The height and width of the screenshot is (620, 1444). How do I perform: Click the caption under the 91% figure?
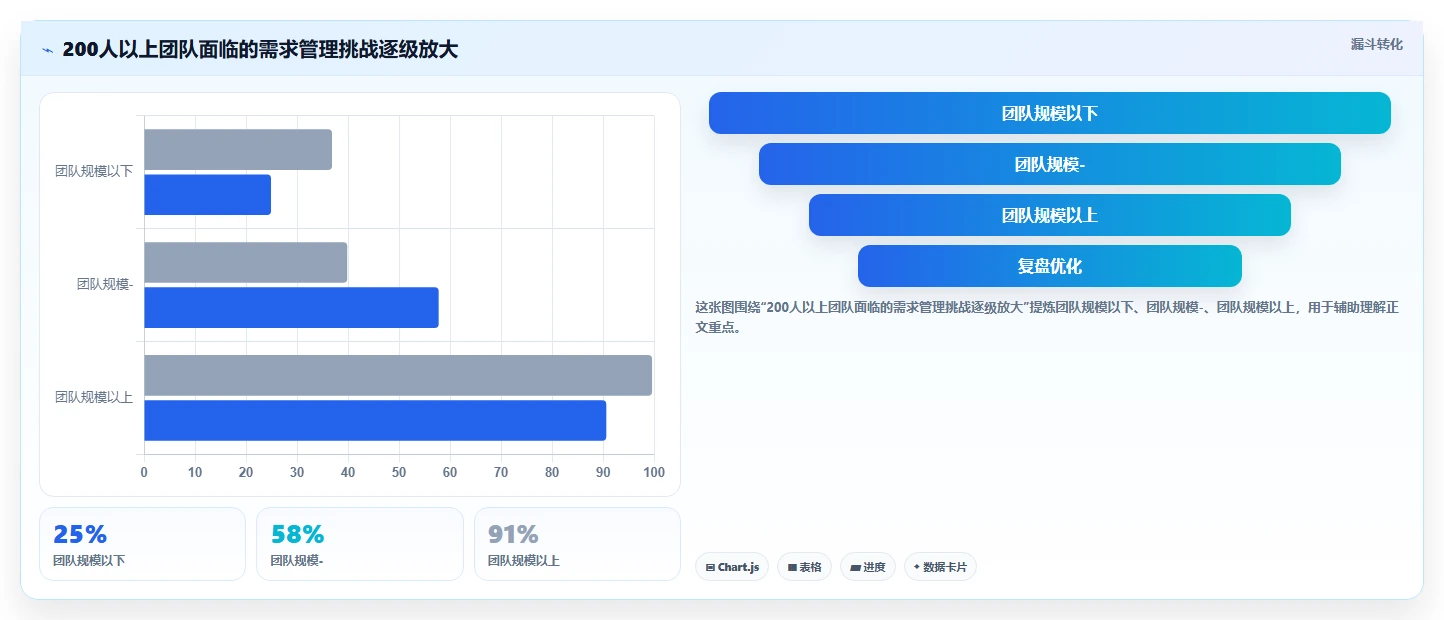[x=524, y=561]
